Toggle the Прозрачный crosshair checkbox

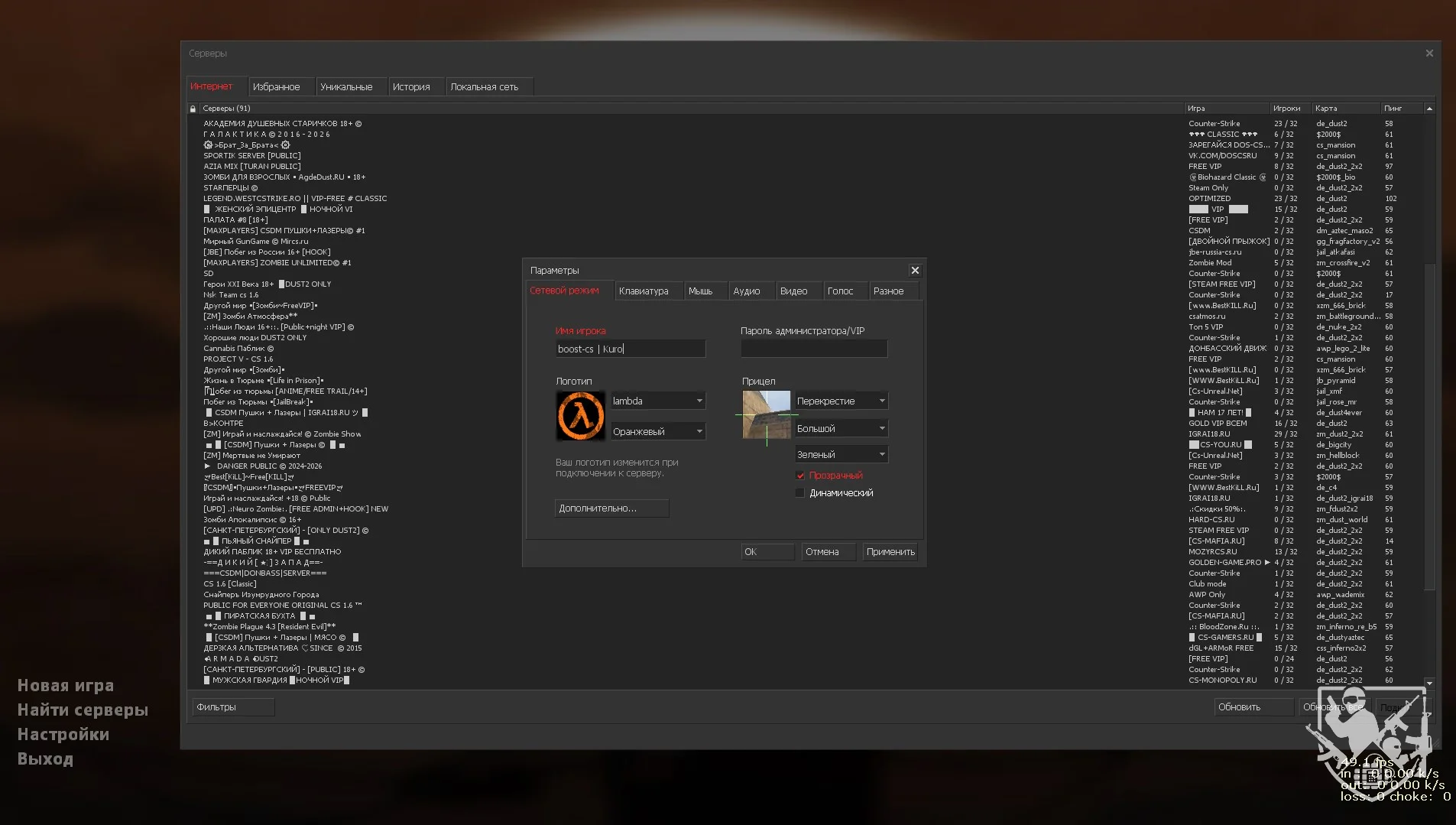pyautogui.click(x=800, y=476)
